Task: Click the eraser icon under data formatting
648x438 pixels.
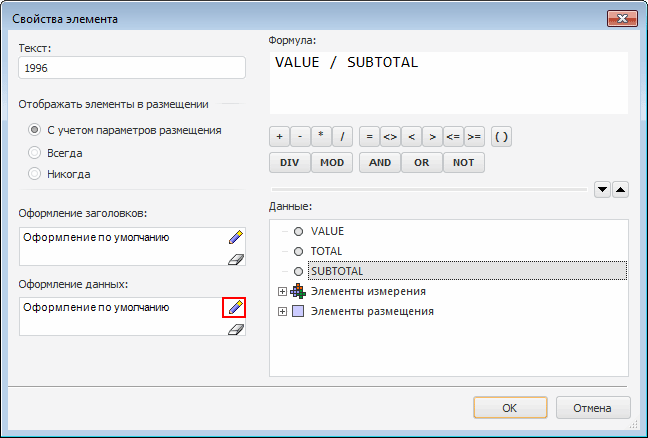Action: 235,328
